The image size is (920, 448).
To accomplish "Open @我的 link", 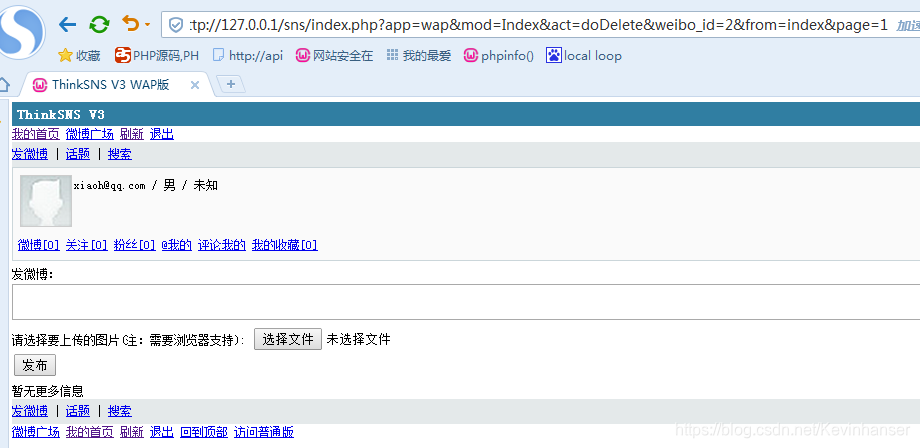I will [x=177, y=245].
